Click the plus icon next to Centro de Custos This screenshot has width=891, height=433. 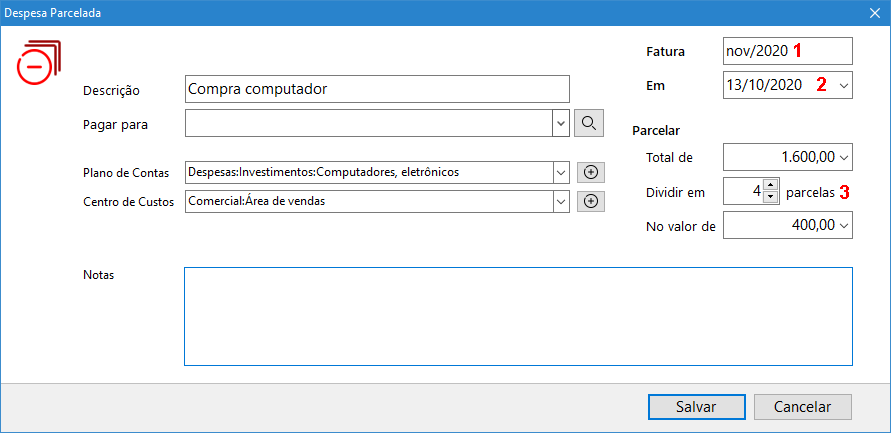590,201
